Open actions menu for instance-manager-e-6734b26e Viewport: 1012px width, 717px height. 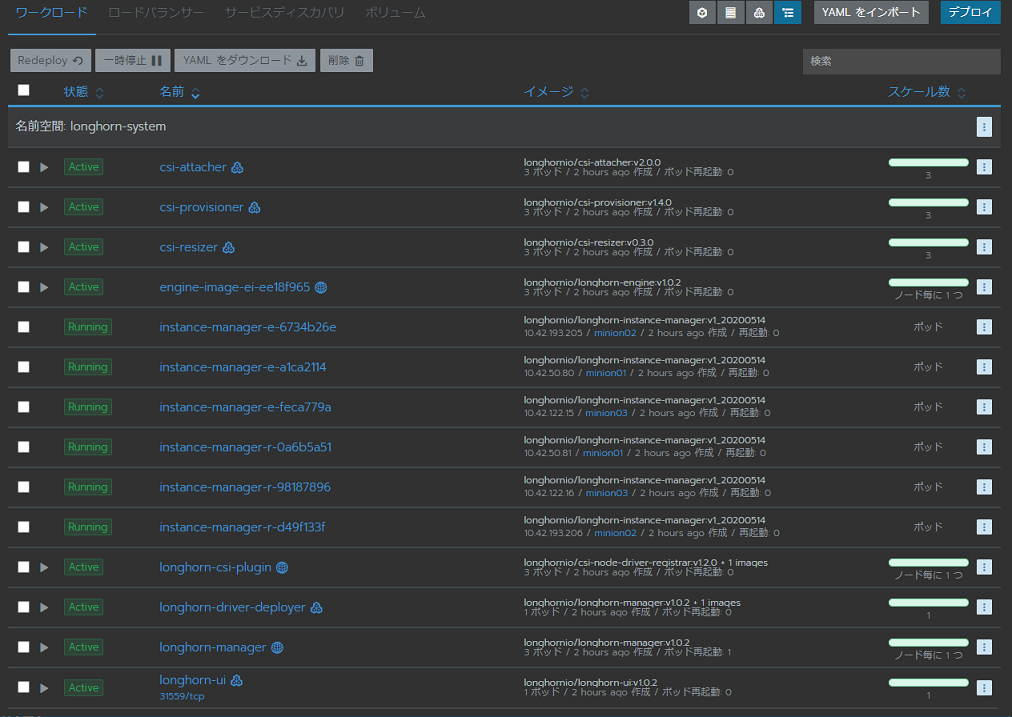[x=984, y=327]
